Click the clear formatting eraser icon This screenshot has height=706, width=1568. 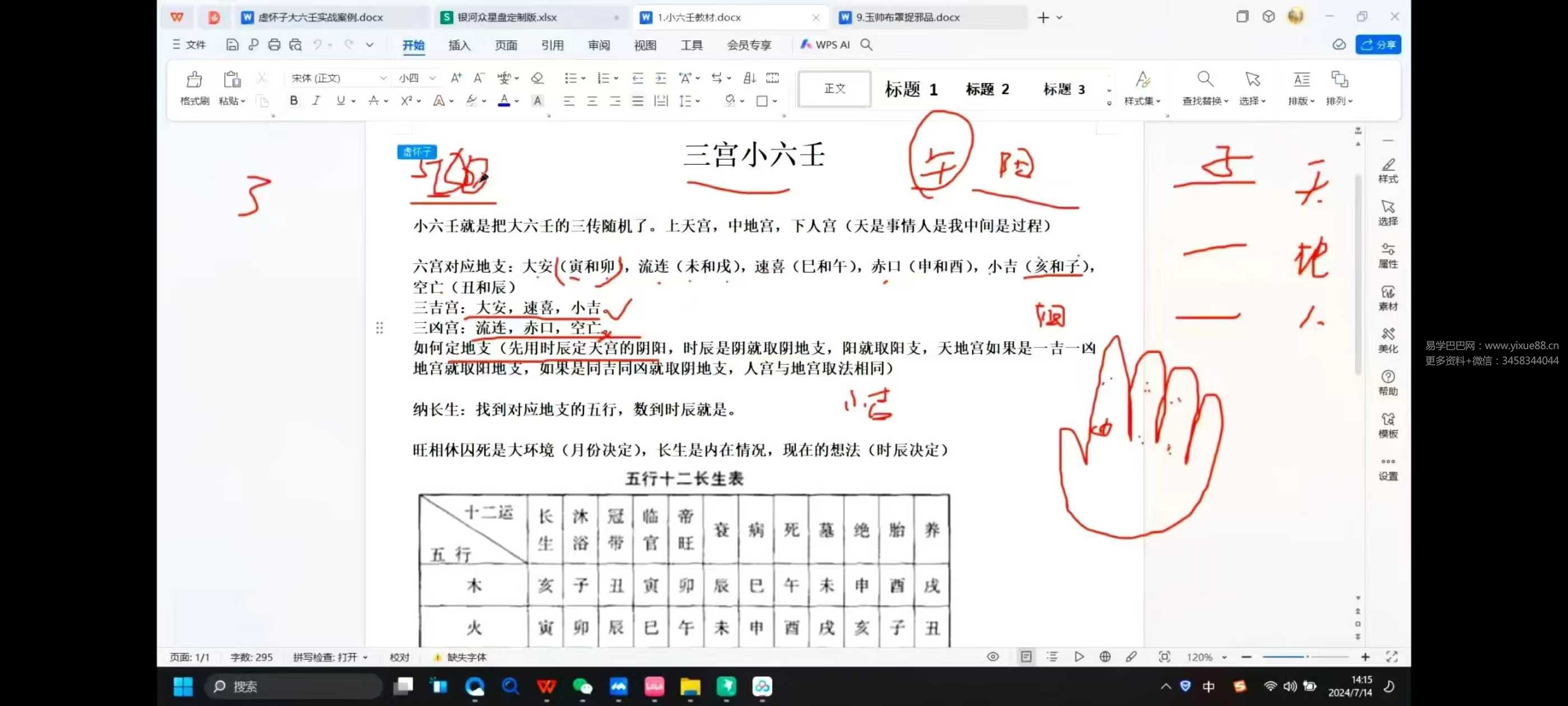coord(537,78)
